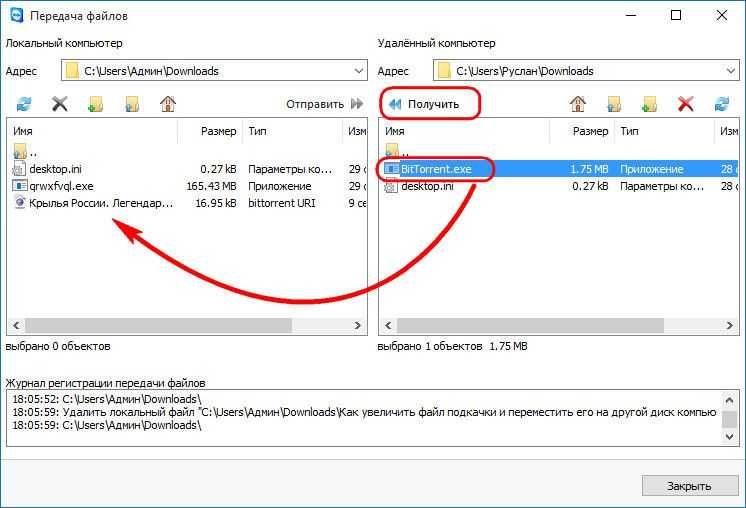The width and height of the screenshot is (746, 508).
Task: Maximize the Передача файлов window
Action: pyautogui.click(x=676, y=15)
